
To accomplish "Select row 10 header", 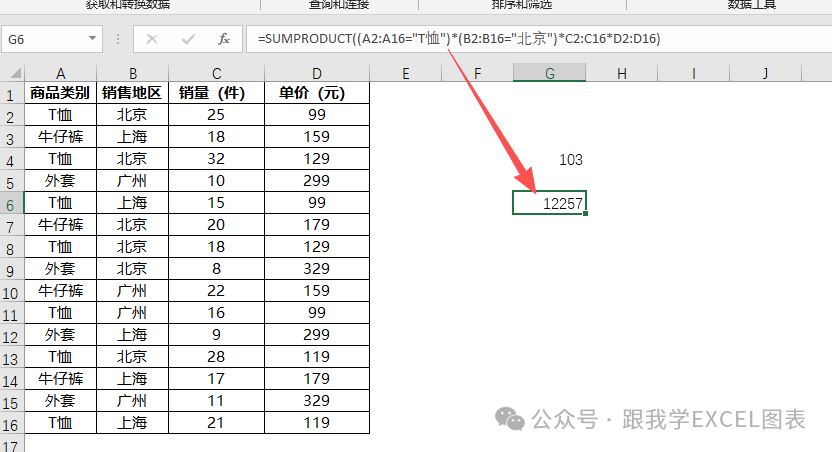I will [x=11, y=293].
